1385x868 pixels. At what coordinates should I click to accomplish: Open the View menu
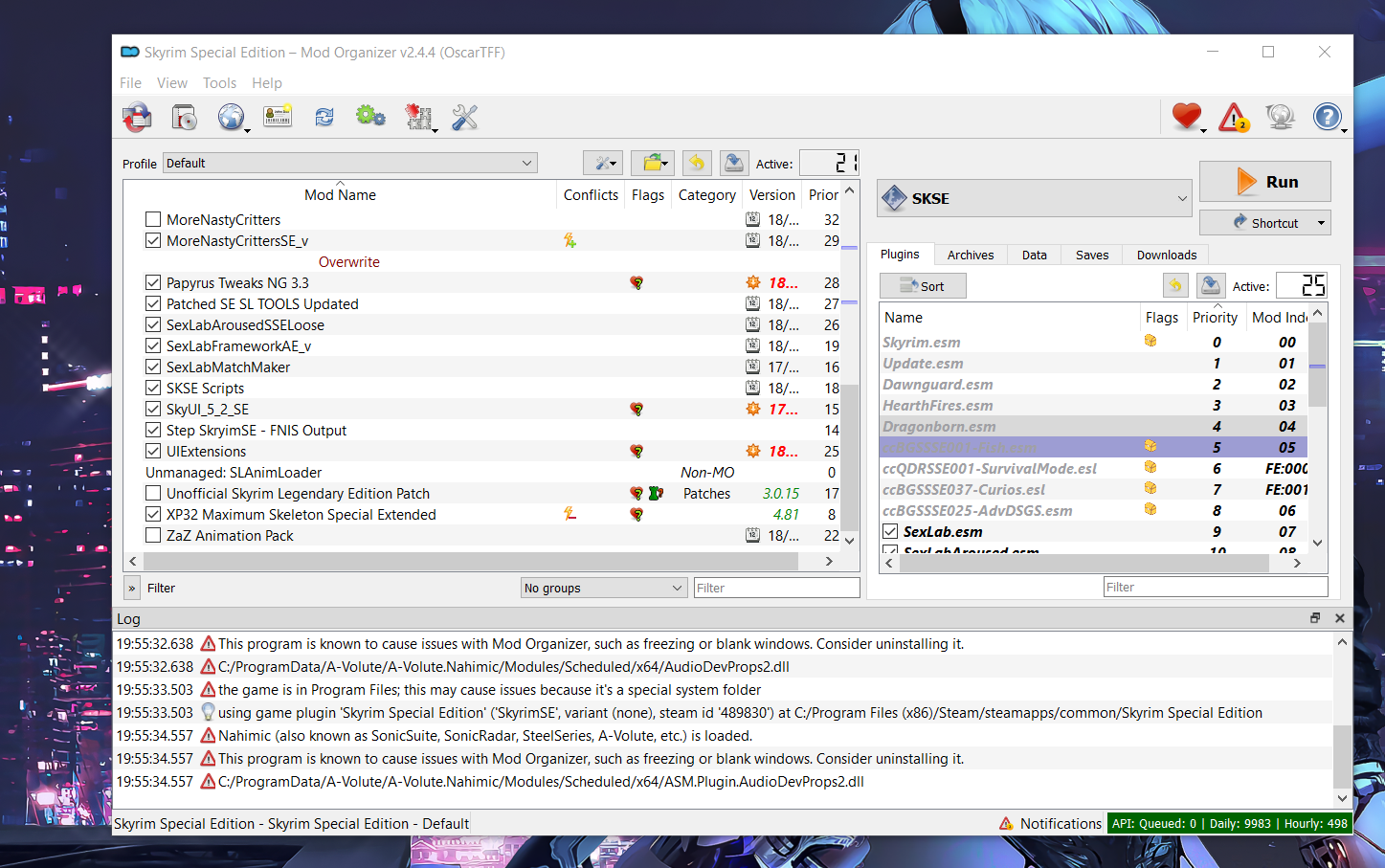172,83
